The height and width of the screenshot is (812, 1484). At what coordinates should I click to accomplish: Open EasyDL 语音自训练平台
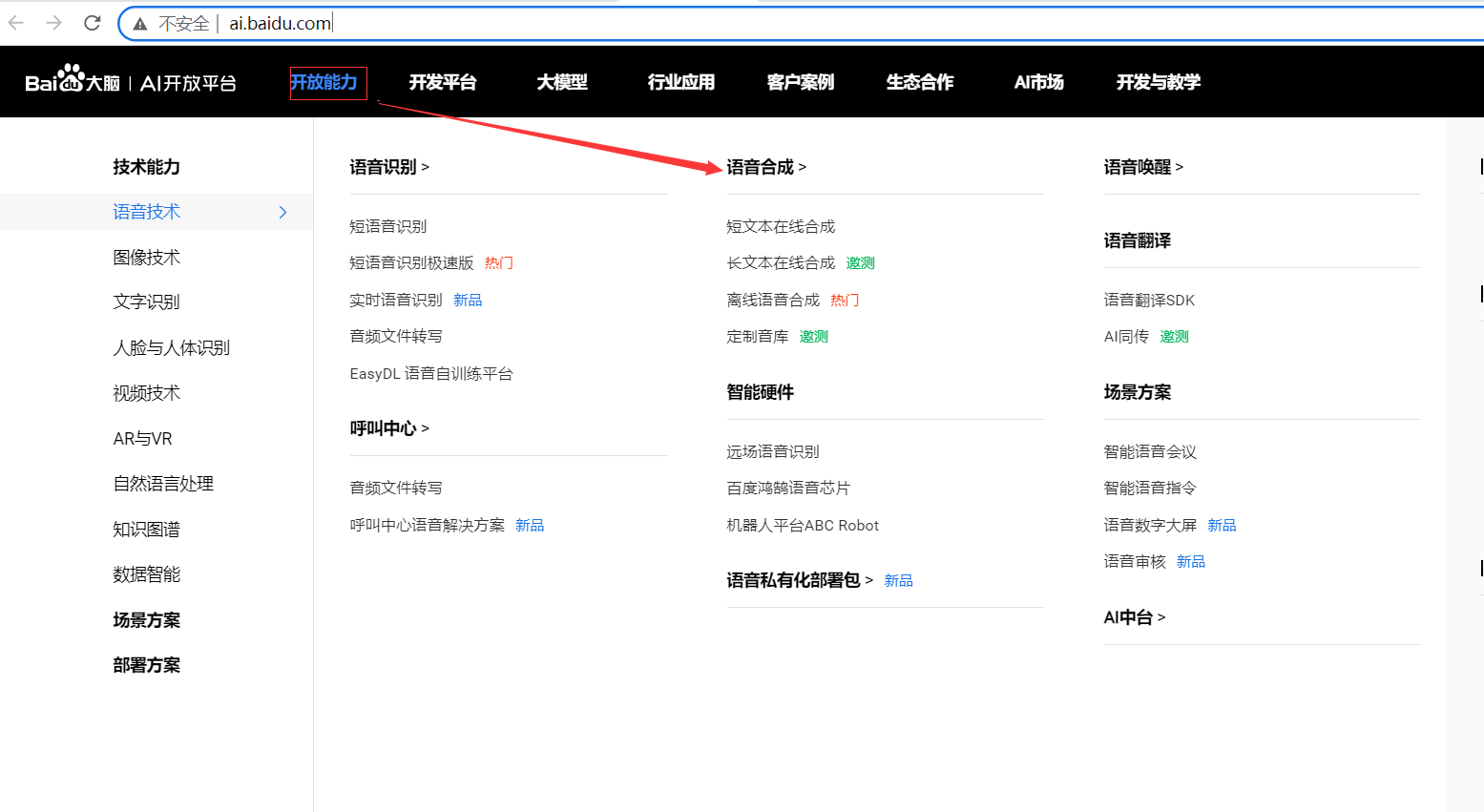[x=431, y=373]
